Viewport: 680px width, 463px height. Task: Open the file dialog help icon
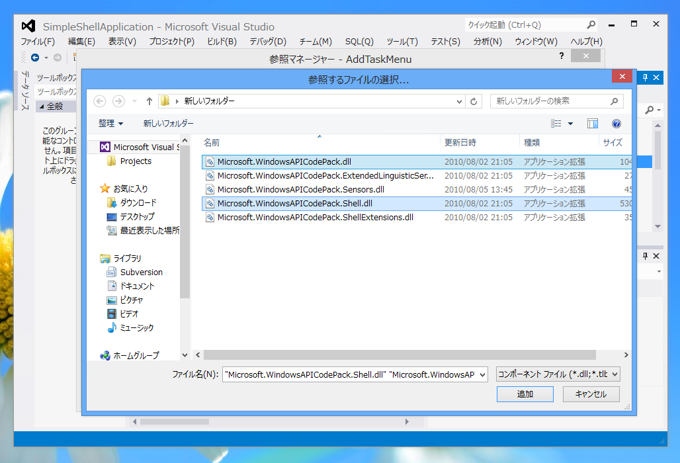click(616, 124)
